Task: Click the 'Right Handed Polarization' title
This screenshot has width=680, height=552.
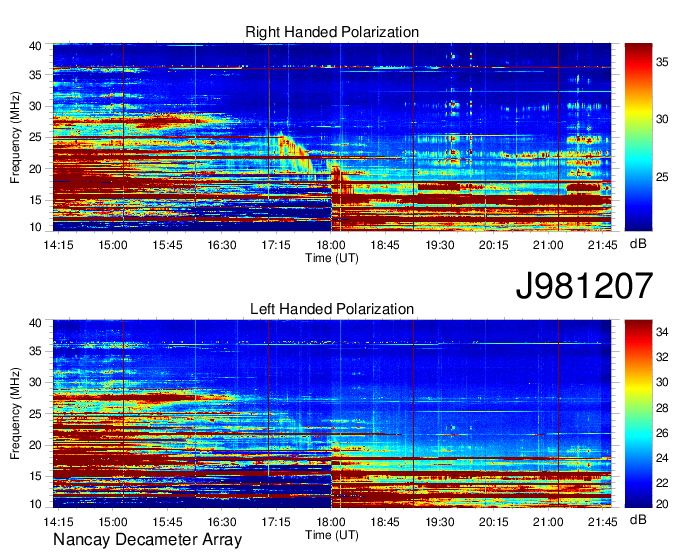Action: point(332,32)
